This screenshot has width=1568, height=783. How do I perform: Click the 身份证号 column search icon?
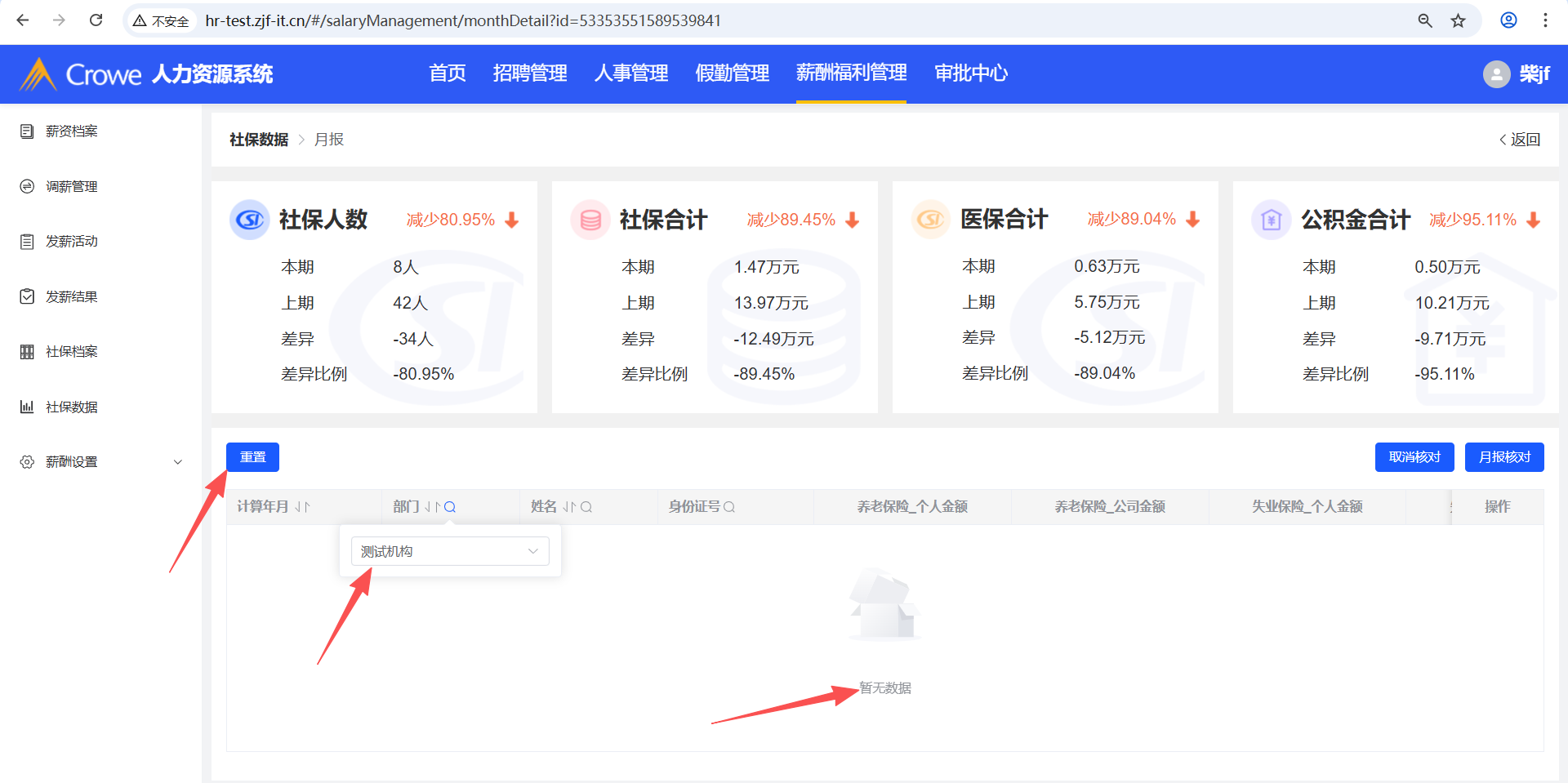(x=729, y=507)
